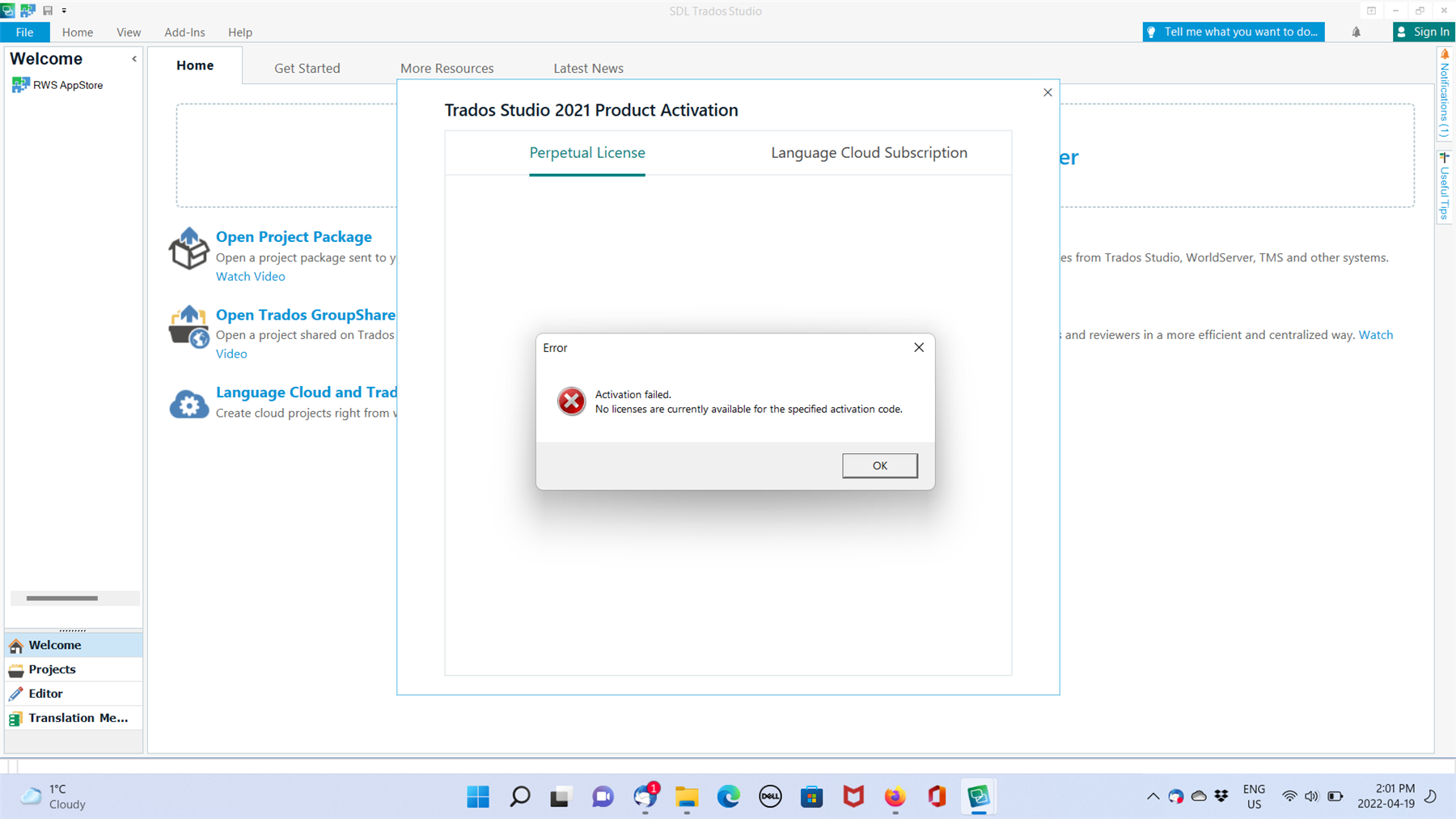
Task: Click the Open Project Package box icon
Action: (188, 248)
